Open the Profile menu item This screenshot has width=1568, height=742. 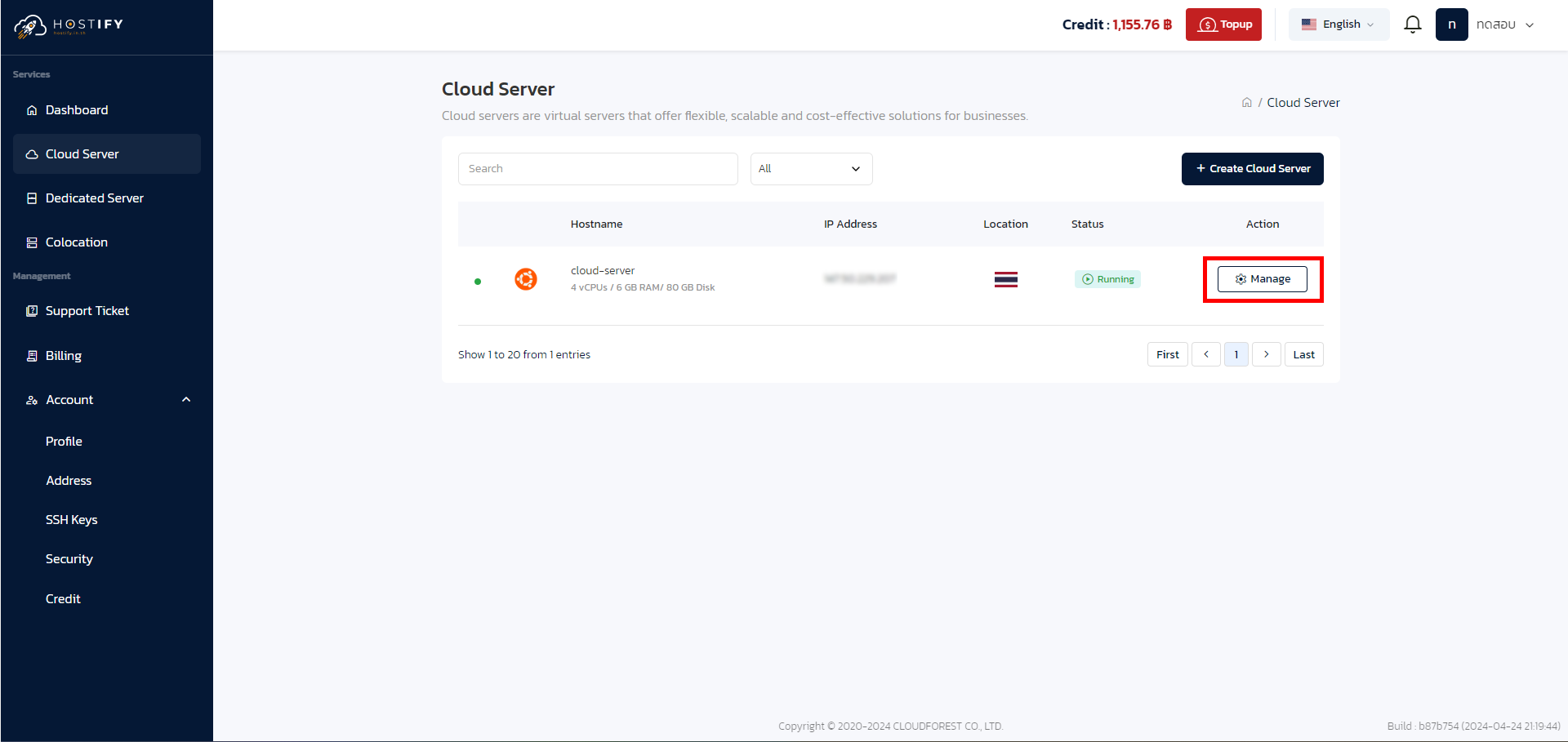point(64,441)
